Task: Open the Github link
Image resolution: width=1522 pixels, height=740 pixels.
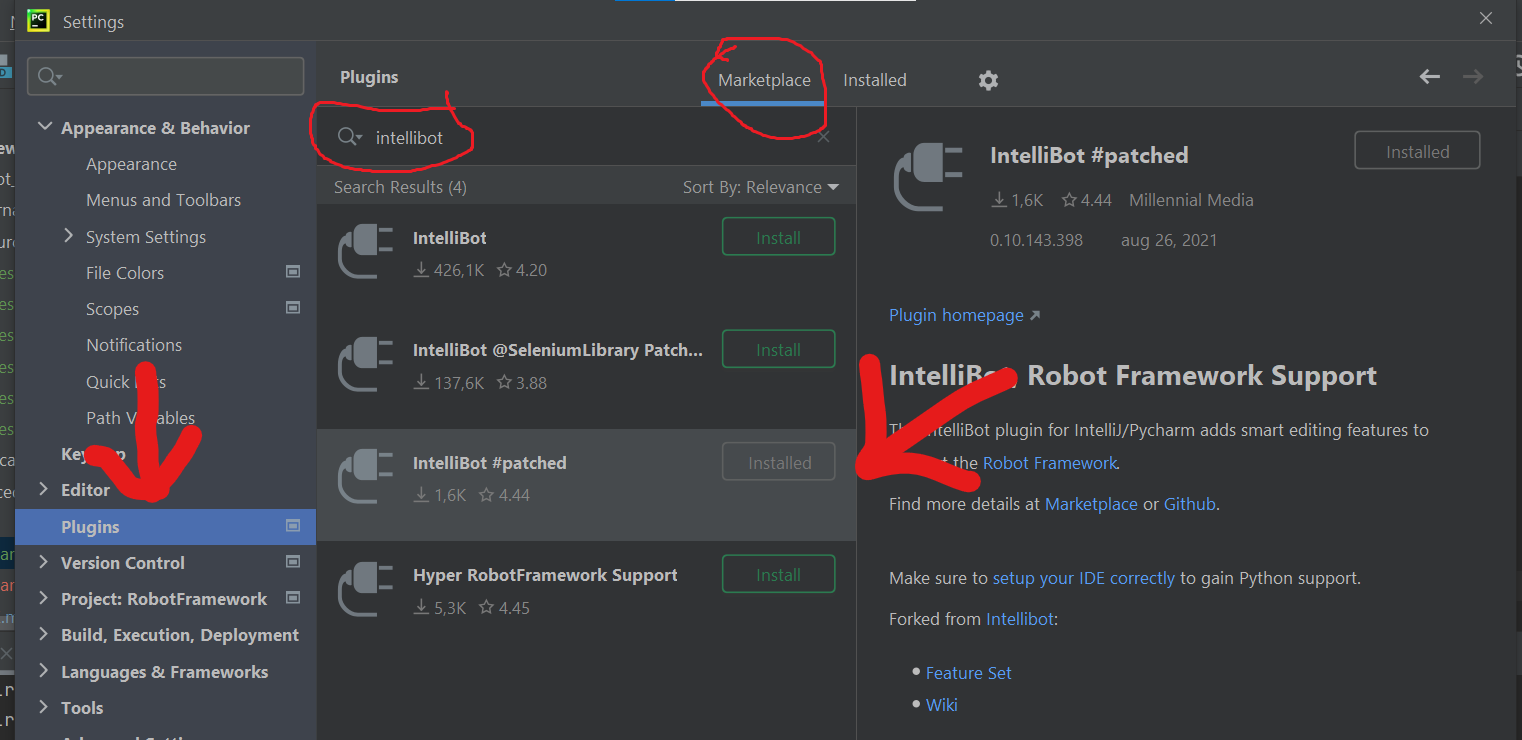Action: point(1189,504)
